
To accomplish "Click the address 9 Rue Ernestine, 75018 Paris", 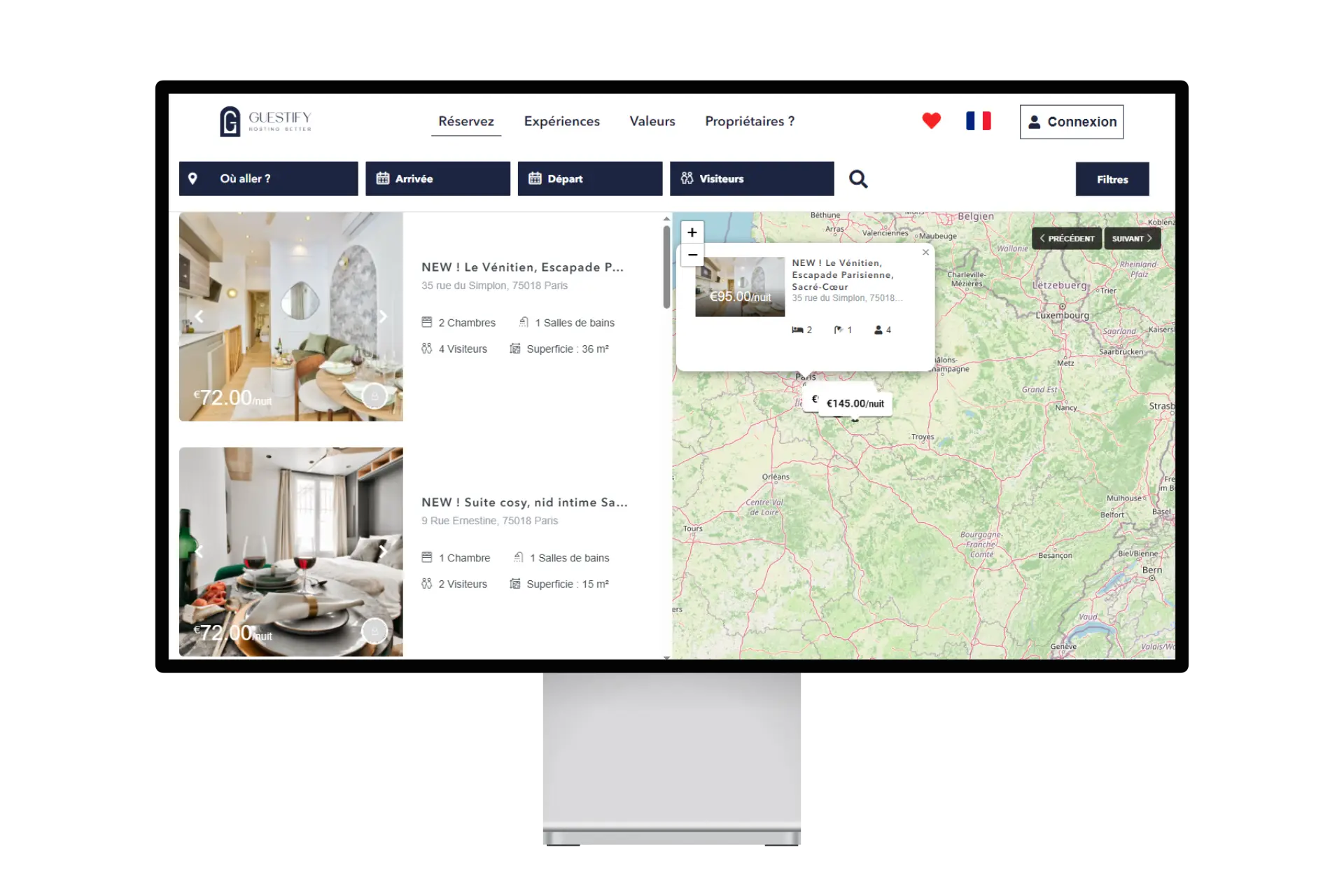I will coord(489,521).
